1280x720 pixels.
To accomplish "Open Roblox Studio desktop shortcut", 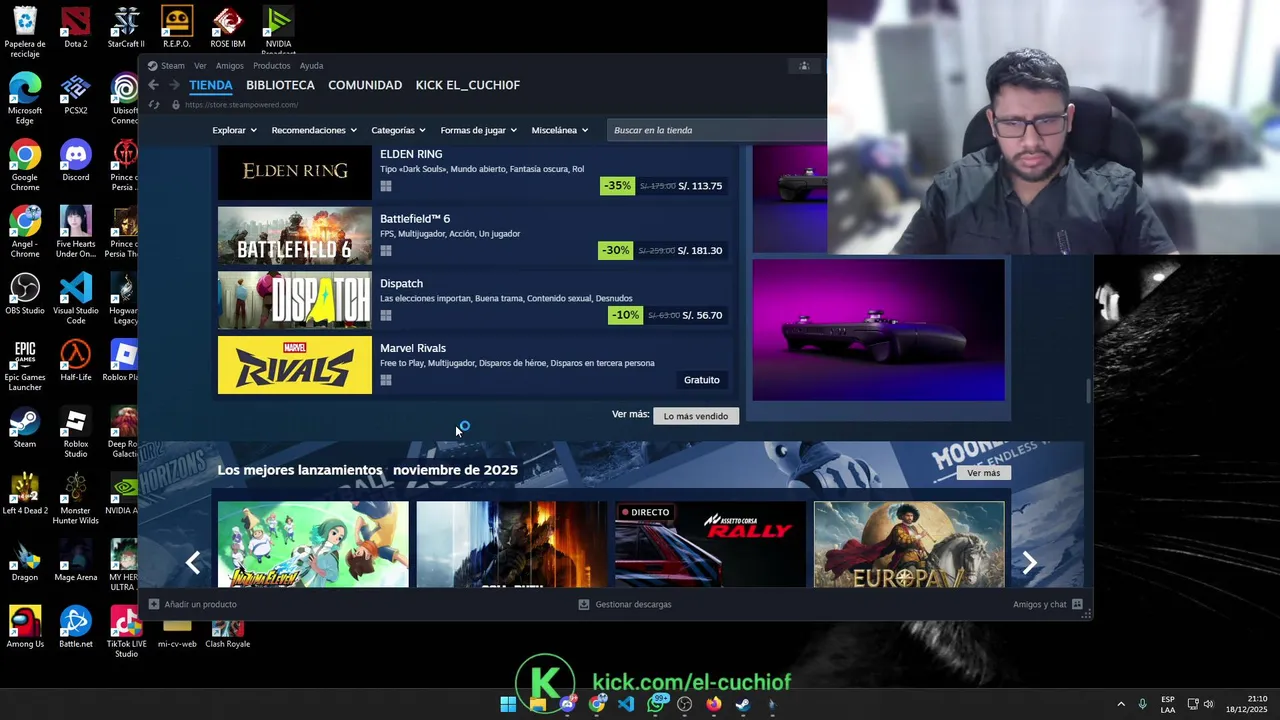I will pos(75,432).
